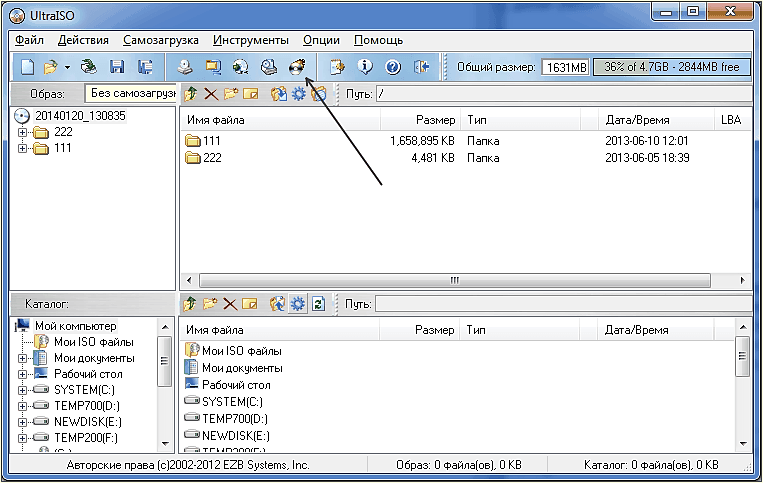Select 'Мой компьютер' tree root

(75, 326)
